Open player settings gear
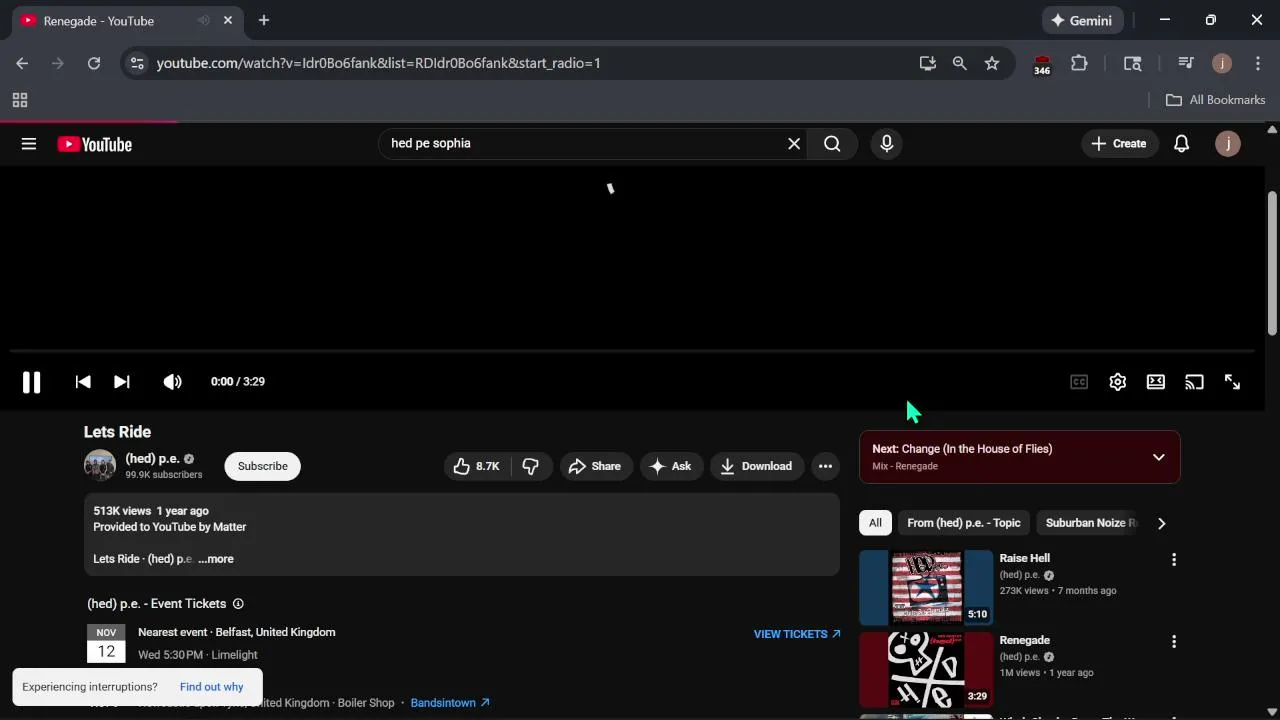Image resolution: width=1280 pixels, height=720 pixels. coord(1118,382)
